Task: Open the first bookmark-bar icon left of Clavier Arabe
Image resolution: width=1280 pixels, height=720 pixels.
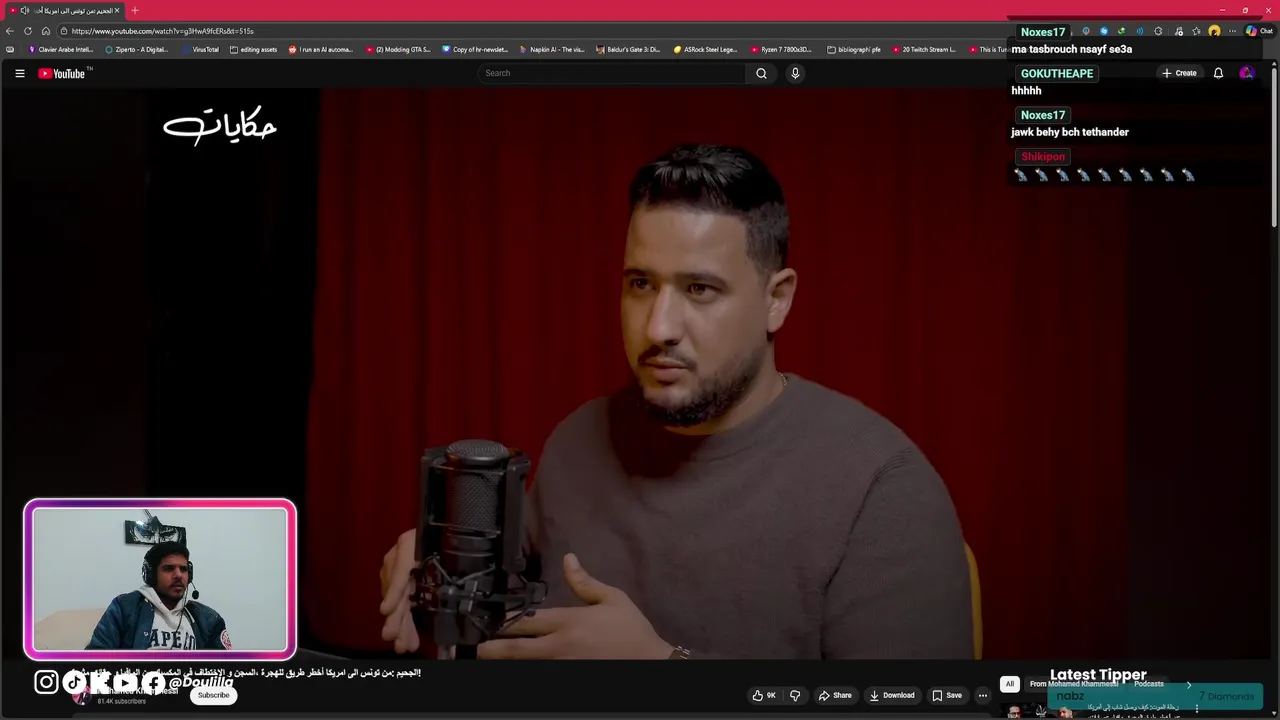Action: pyautogui.click(x=10, y=49)
